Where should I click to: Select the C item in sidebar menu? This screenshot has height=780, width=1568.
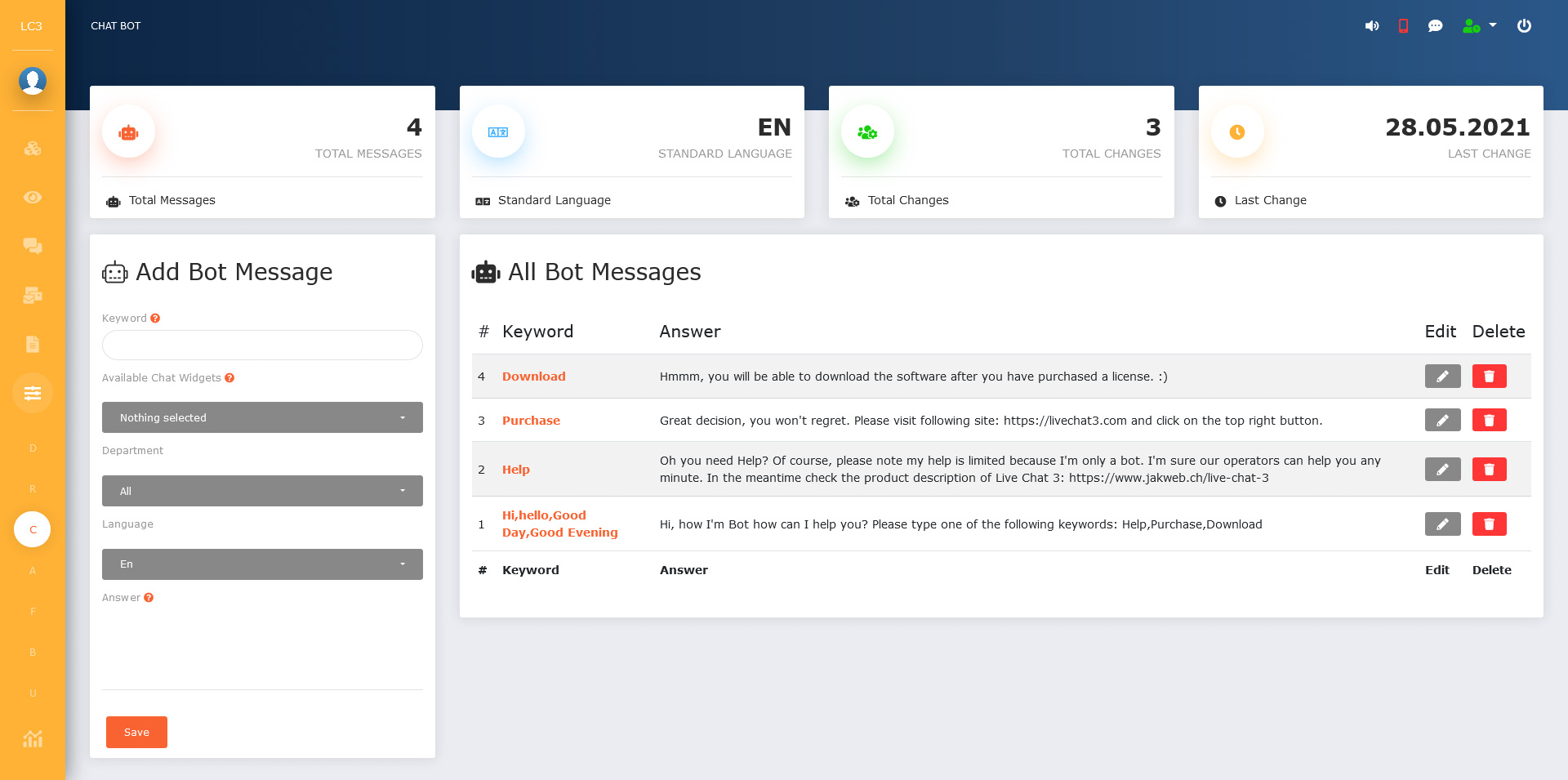click(33, 529)
